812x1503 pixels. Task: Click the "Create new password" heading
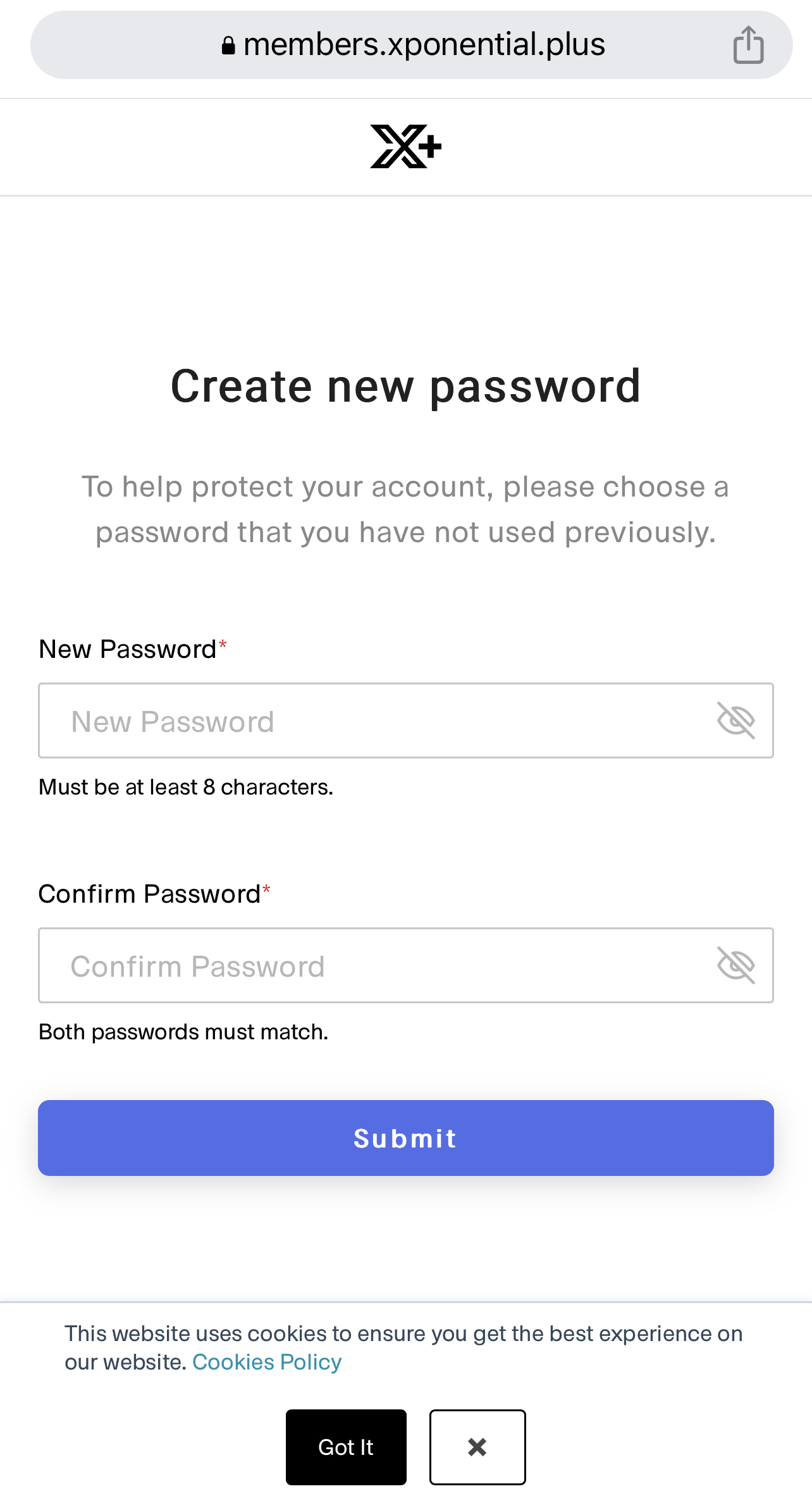click(x=406, y=386)
